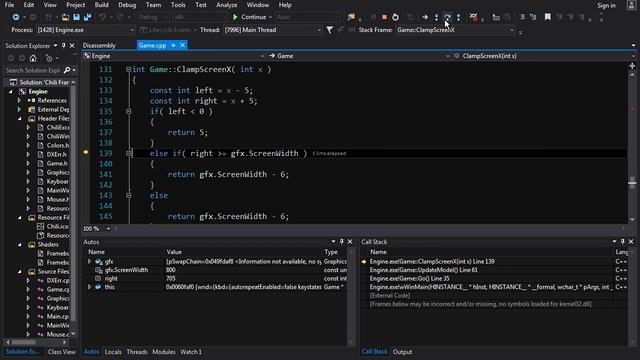Screen dimensions: 640x360
Task: Open Solution Explorer Home view icon
Action: [33, 58]
